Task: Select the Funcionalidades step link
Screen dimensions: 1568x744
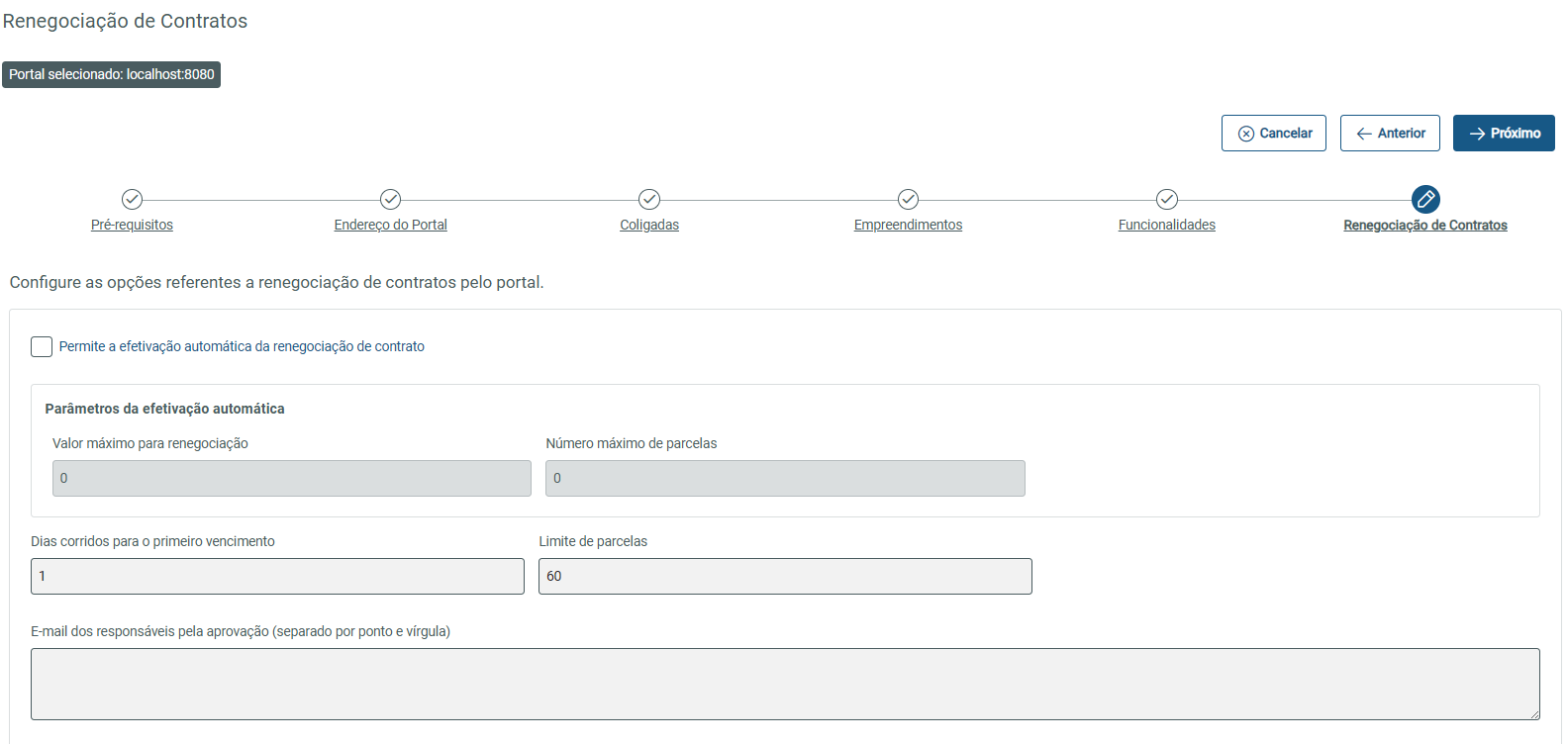Action: pyautogui.click(x=1167, y=225)
